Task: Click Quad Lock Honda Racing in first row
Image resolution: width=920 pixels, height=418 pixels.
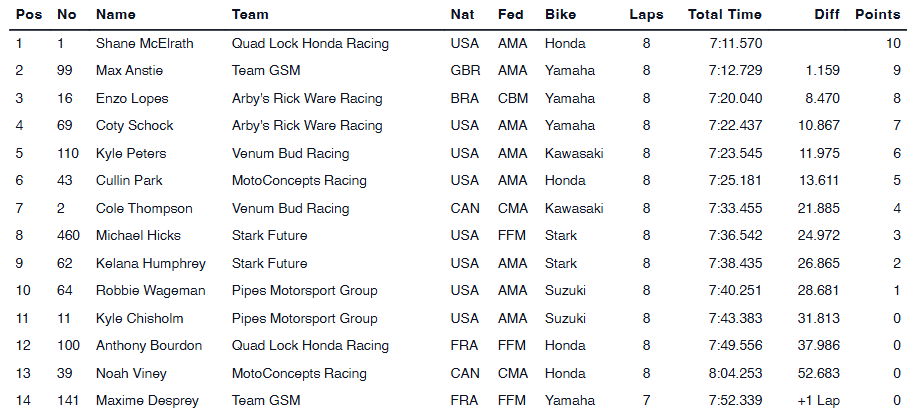Action: pos(310,44)
